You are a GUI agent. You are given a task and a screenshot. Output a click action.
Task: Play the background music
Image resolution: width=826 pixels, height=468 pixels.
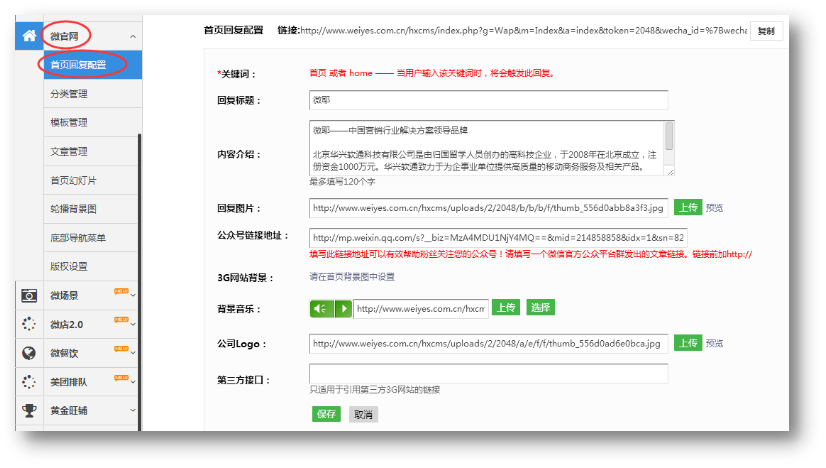pos(343,308)
